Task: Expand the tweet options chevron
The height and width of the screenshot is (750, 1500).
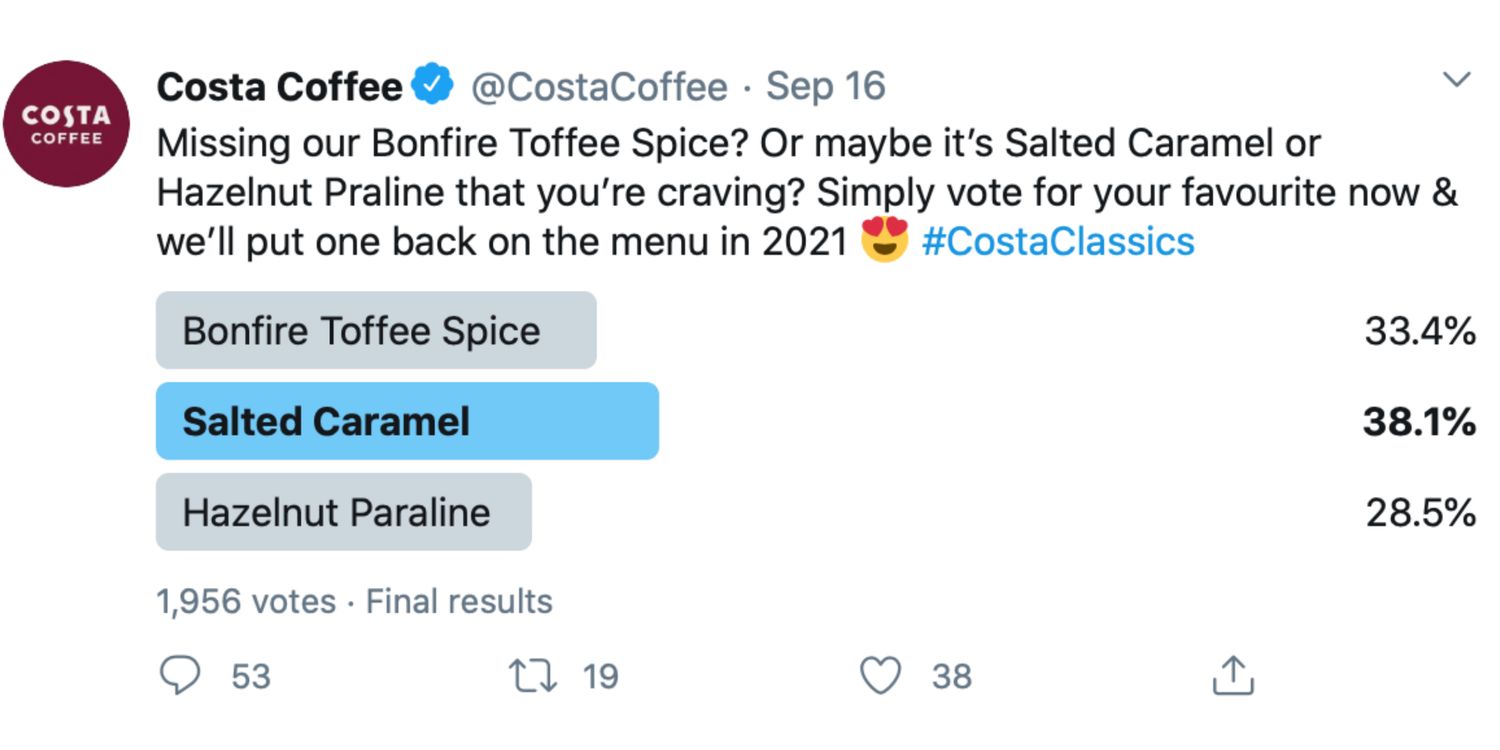Action: tap(1457, 80)
